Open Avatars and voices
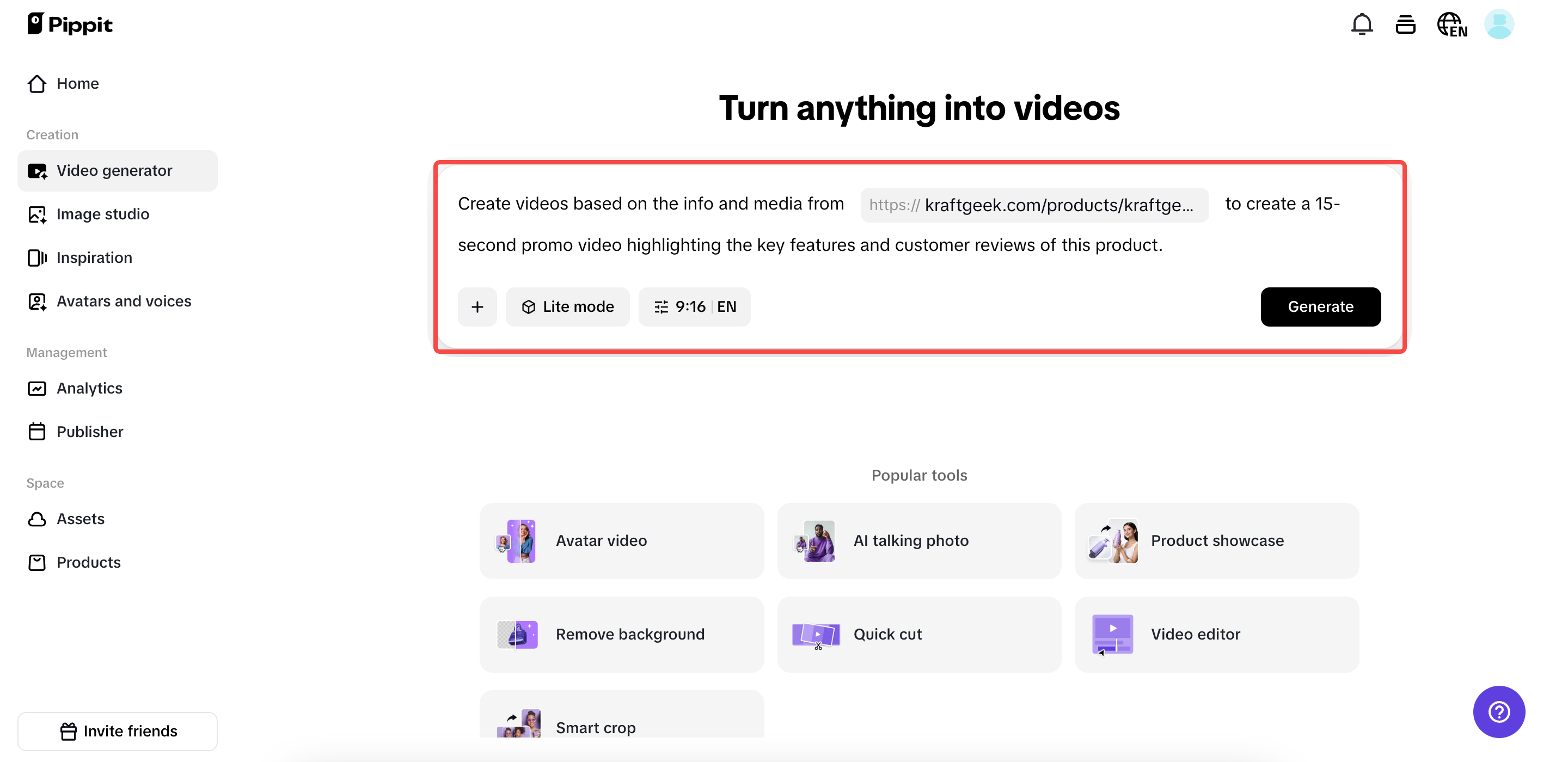The width and height of the screenshot is (1568, 762). coord(124,300)
